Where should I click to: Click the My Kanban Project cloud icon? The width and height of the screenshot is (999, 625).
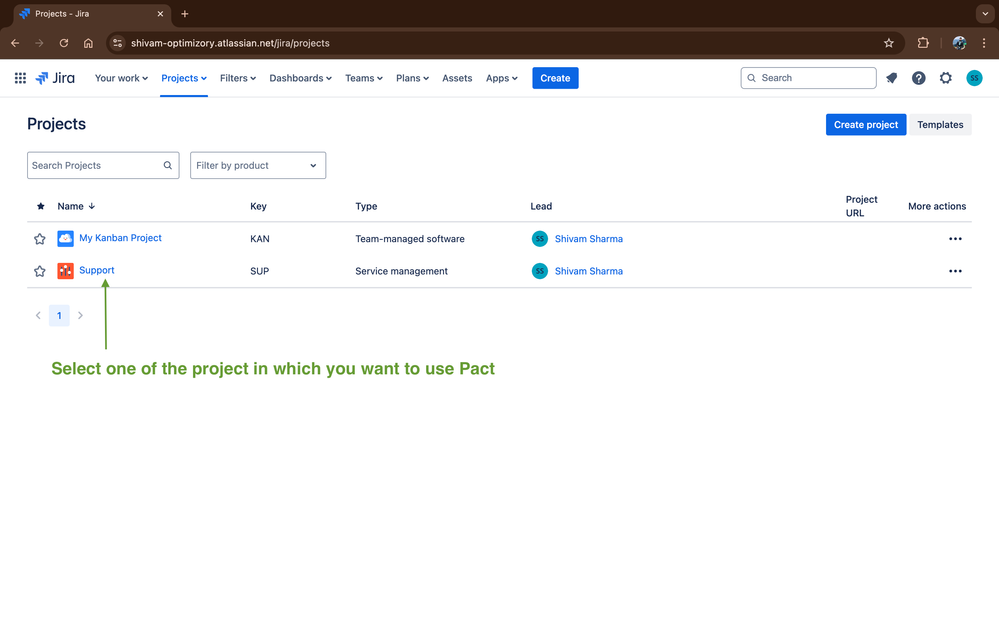65,238
